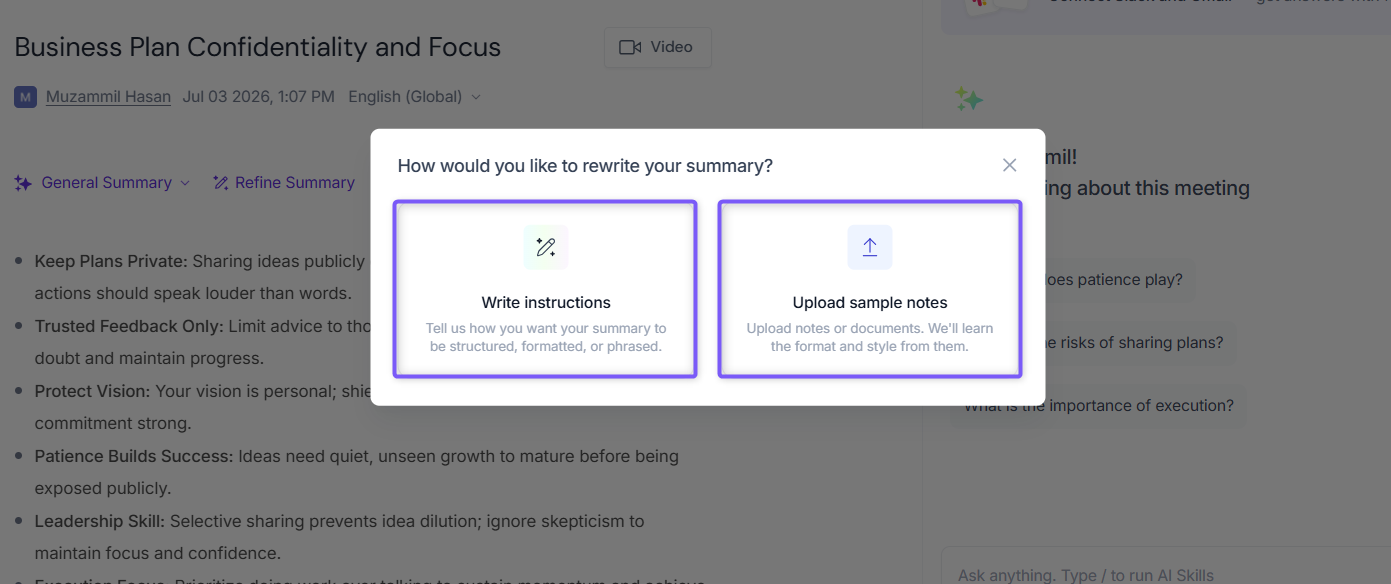Open the English (Global) language dropdown
1391x584 pixels.
[414, 97]
